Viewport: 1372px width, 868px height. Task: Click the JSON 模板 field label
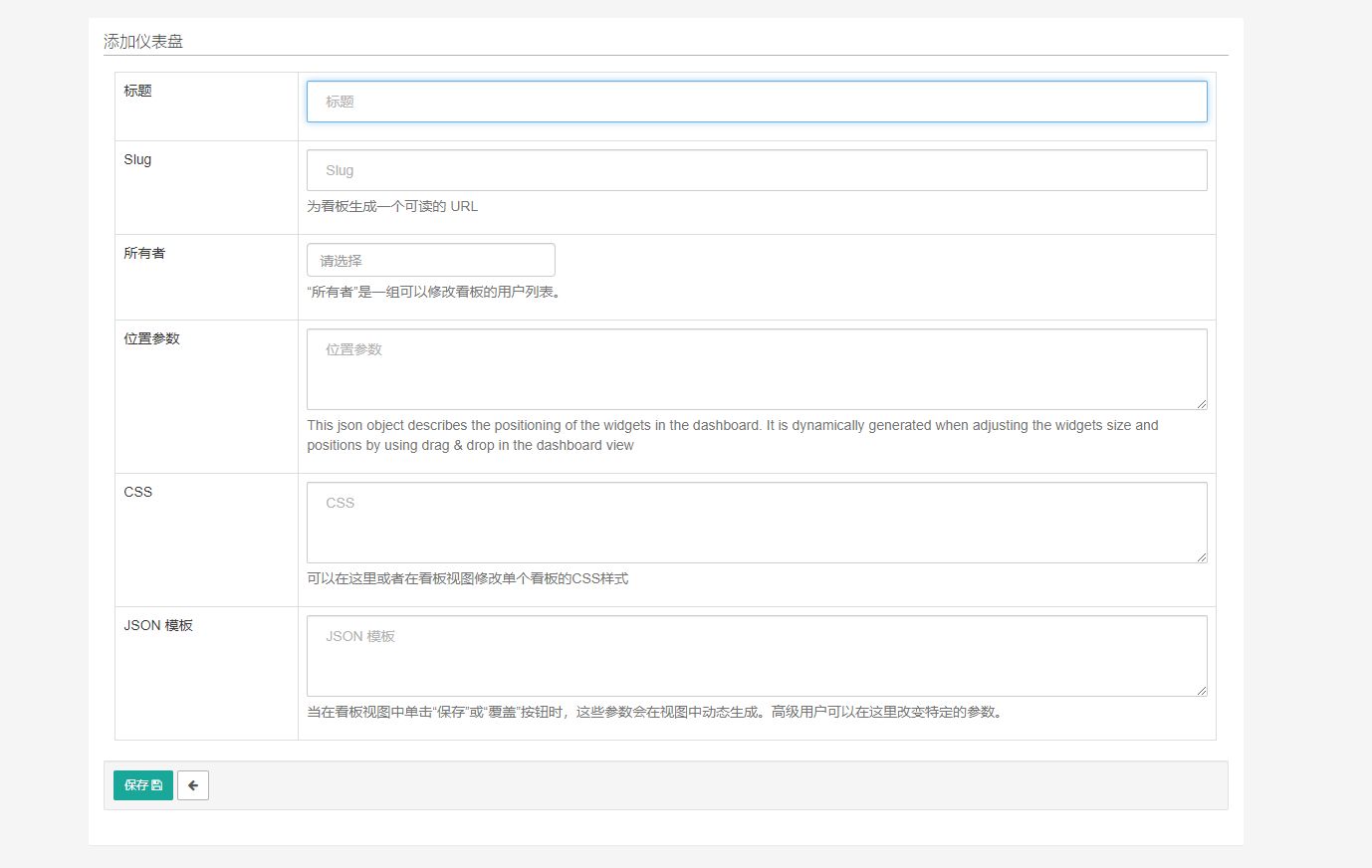point(157,625)
